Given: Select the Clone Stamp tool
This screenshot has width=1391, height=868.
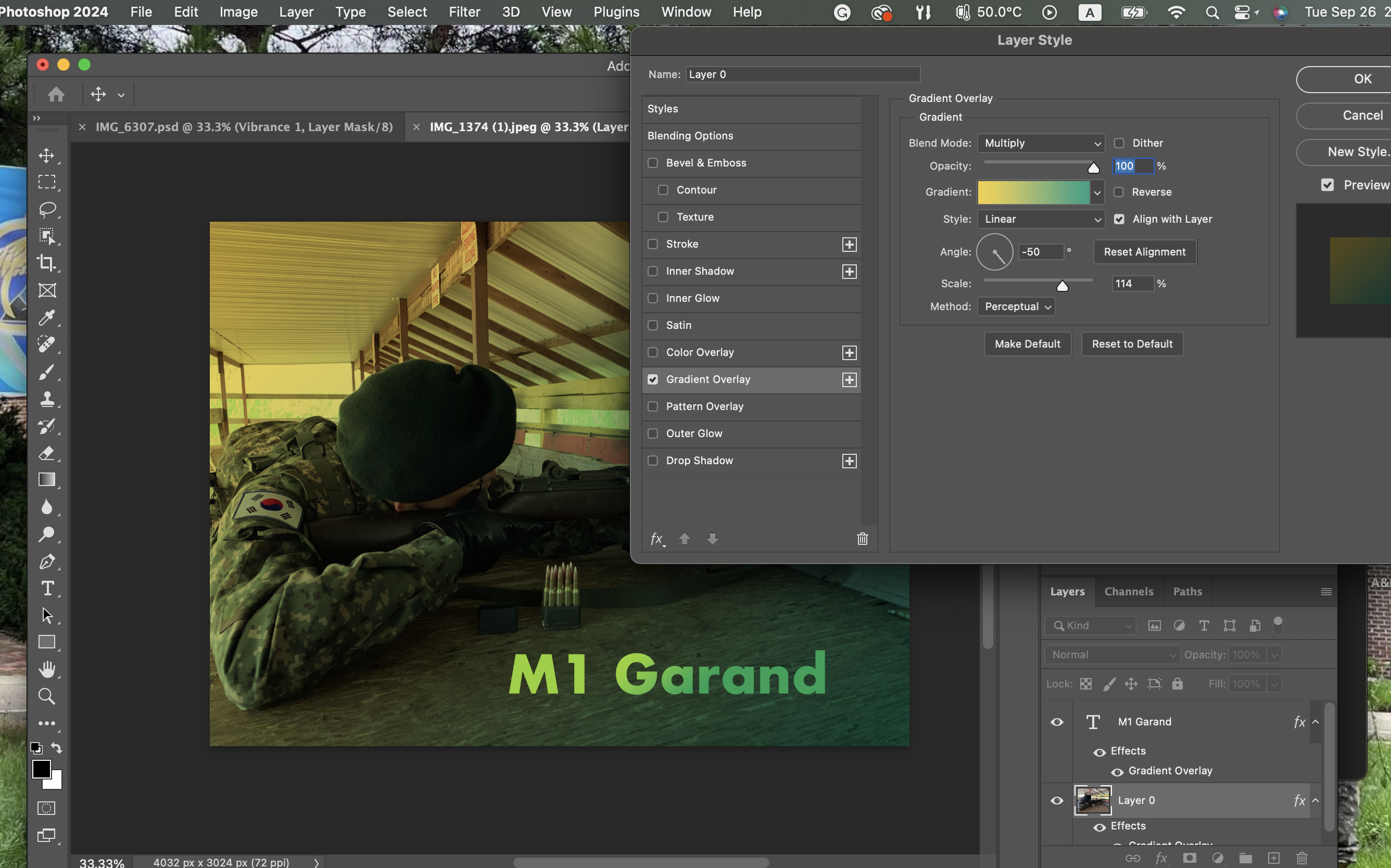Looking at the screenshot, I should coord(46,399).
